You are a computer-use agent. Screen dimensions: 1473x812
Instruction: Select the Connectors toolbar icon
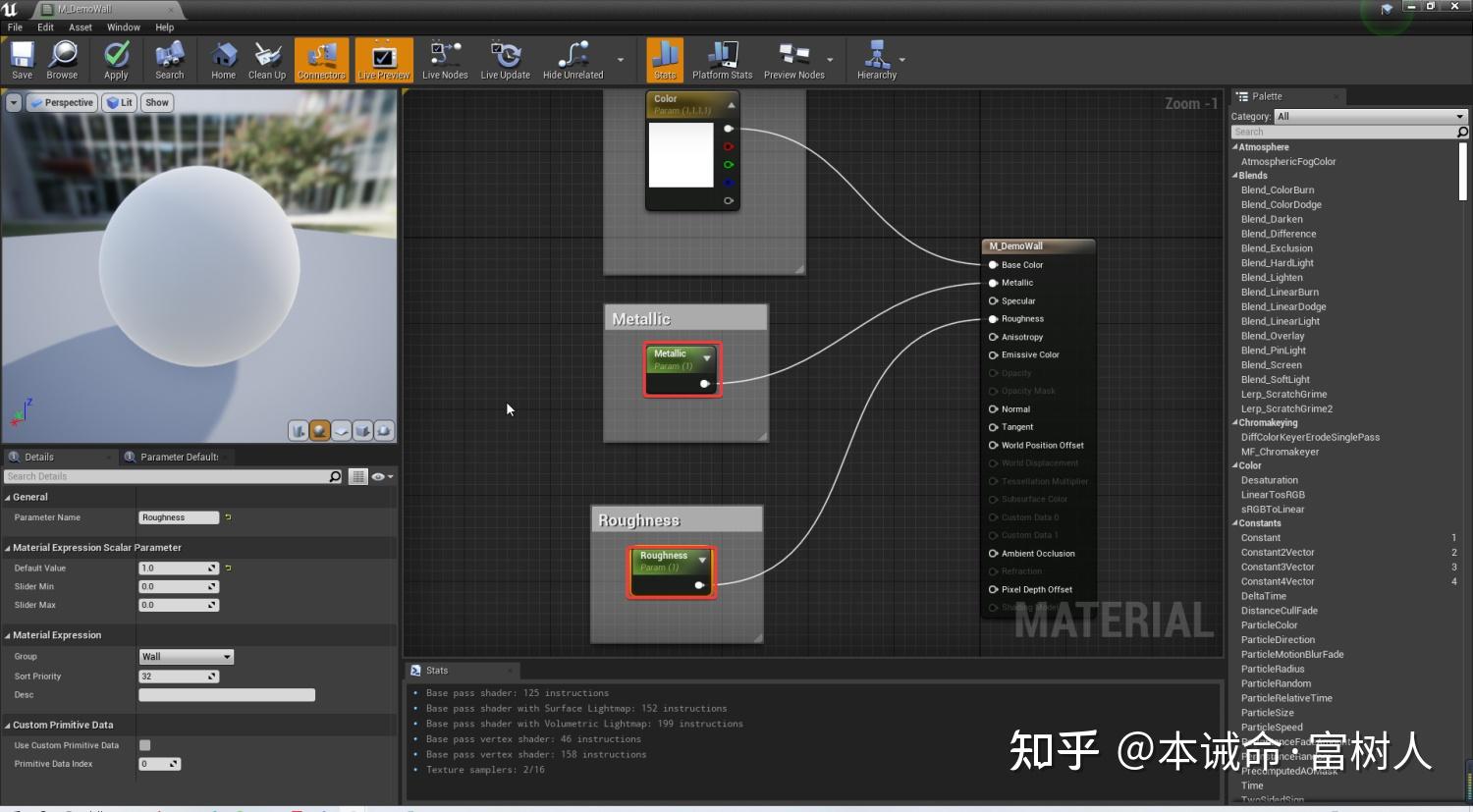point(321,59)
